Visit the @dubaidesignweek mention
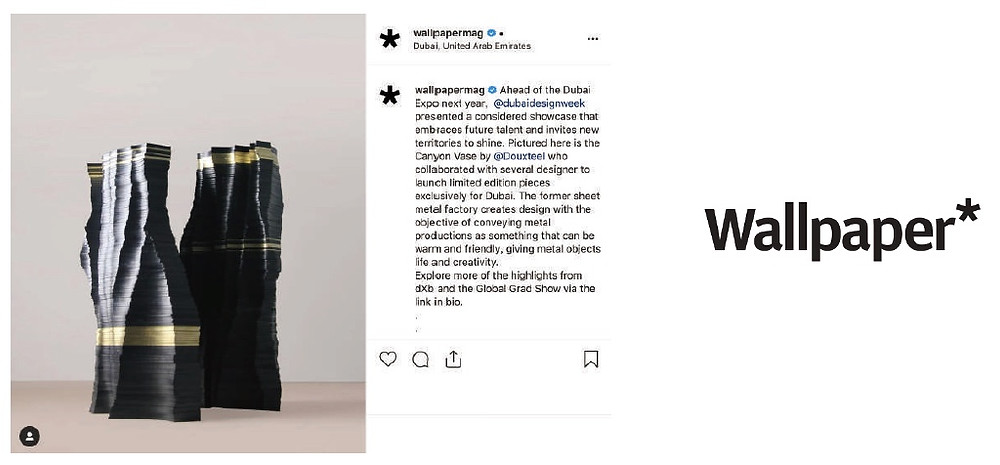1000x465 pixels. (540, 103)
